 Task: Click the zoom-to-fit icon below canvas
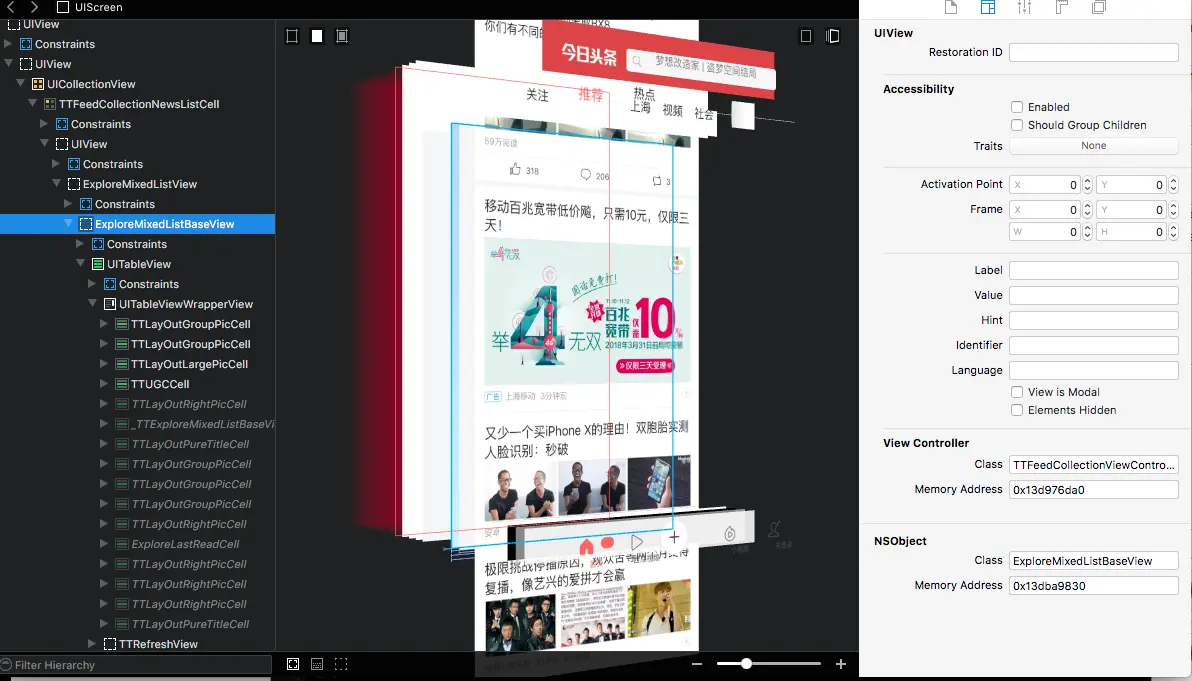pos(293,664)
